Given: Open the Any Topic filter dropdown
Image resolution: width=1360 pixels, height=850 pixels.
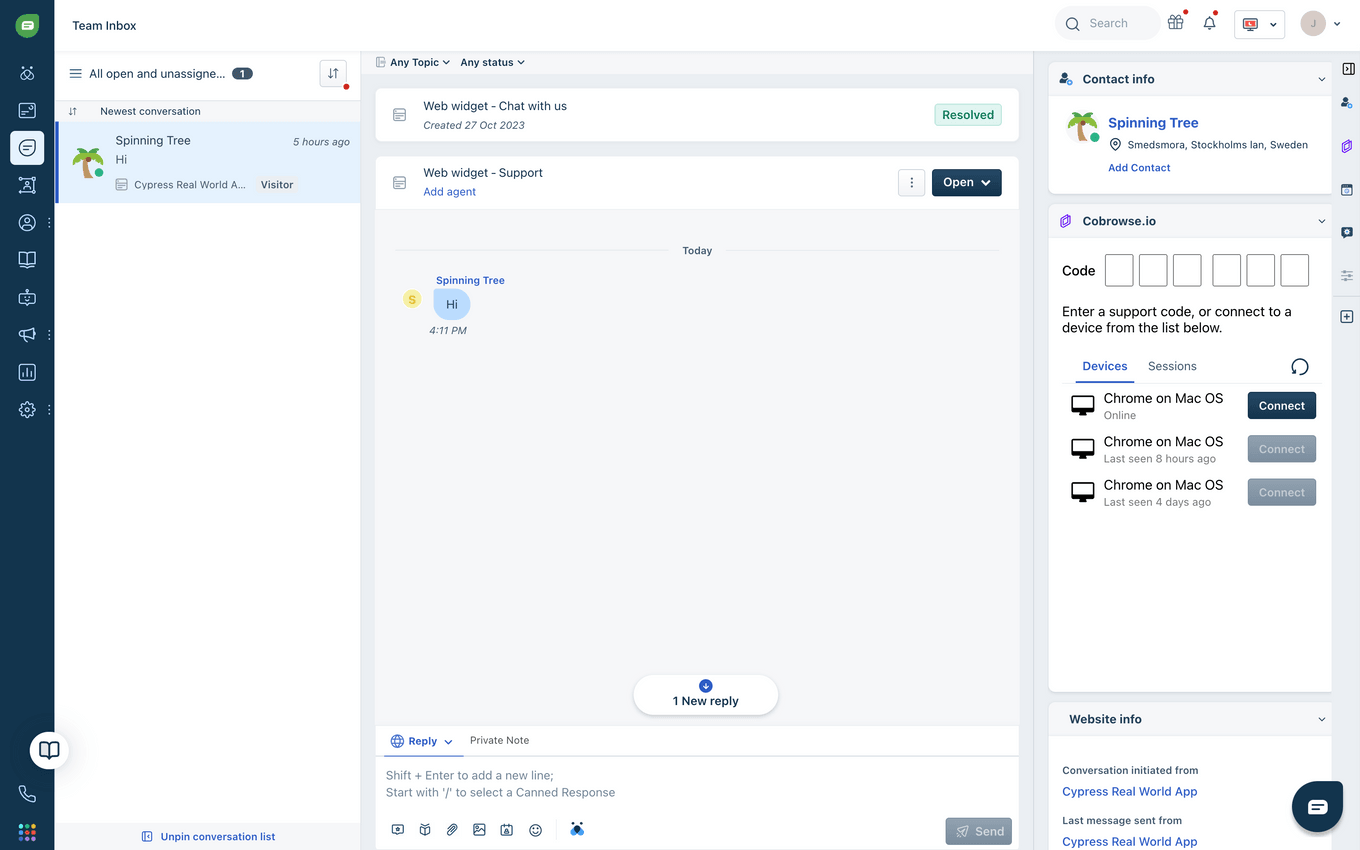Looking at the screenshot, I should click(413, 62).
